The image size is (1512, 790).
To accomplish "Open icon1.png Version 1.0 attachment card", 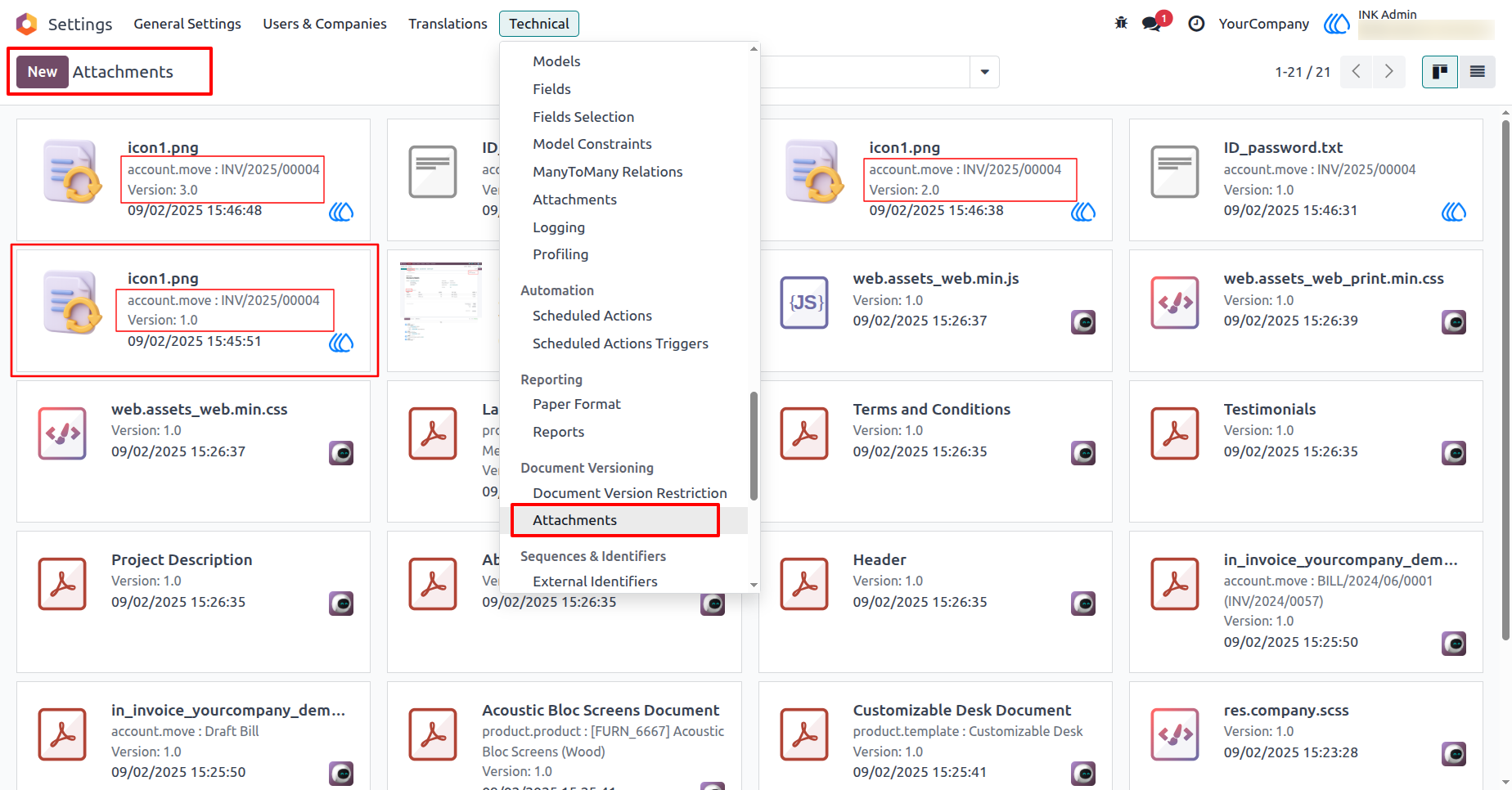I will click(194, 310).
